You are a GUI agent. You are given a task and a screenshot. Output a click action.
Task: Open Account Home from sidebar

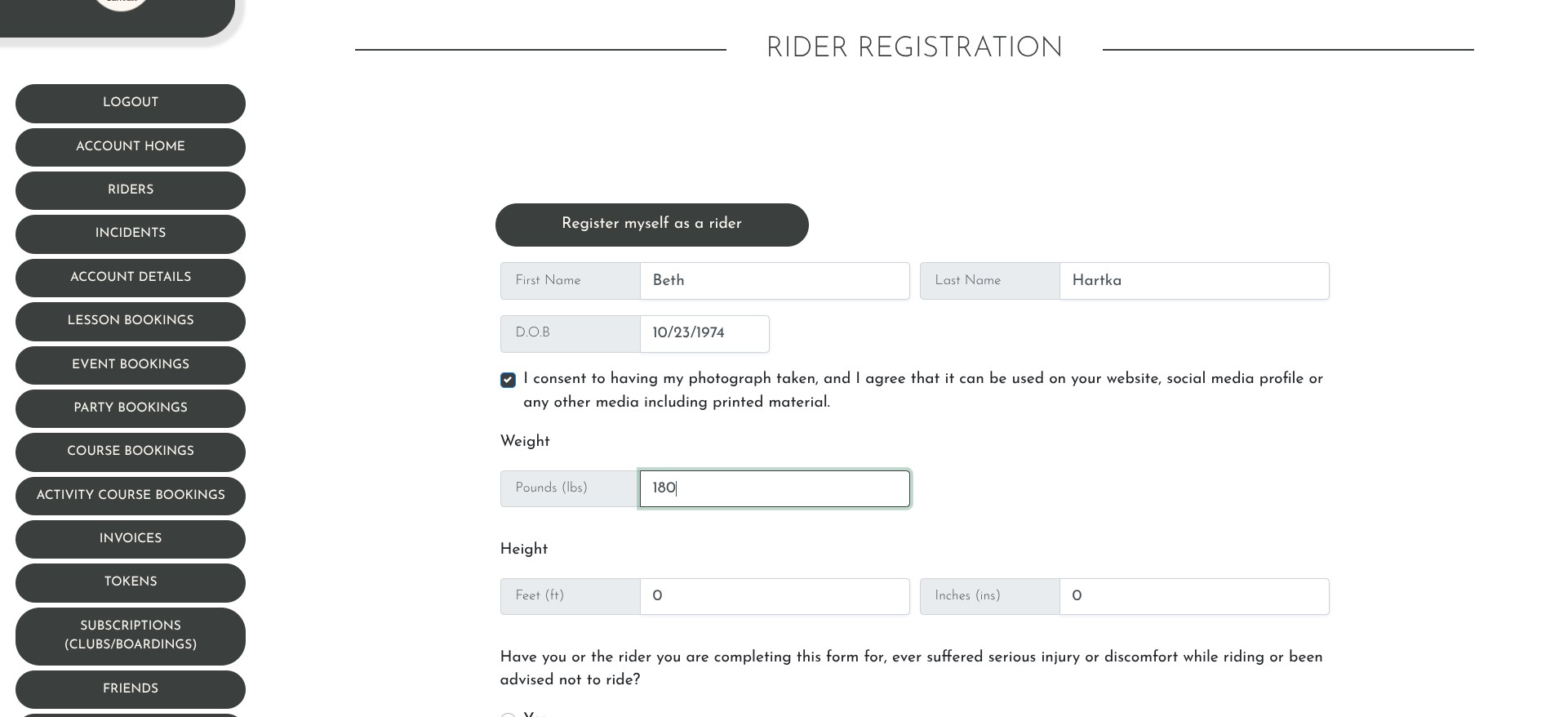pos(131,147)
